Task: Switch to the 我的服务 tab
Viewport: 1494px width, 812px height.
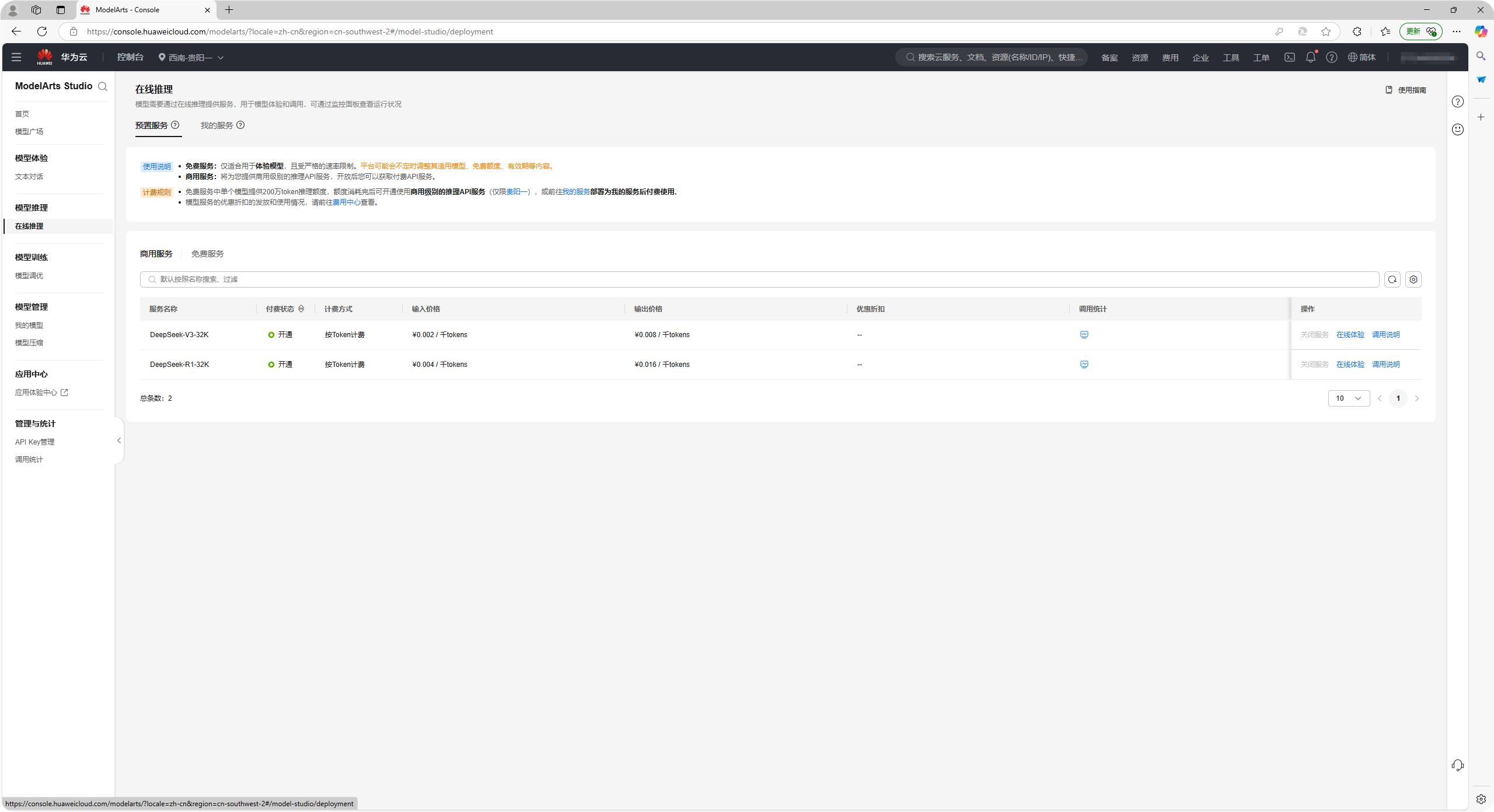Action: (217, 125)
